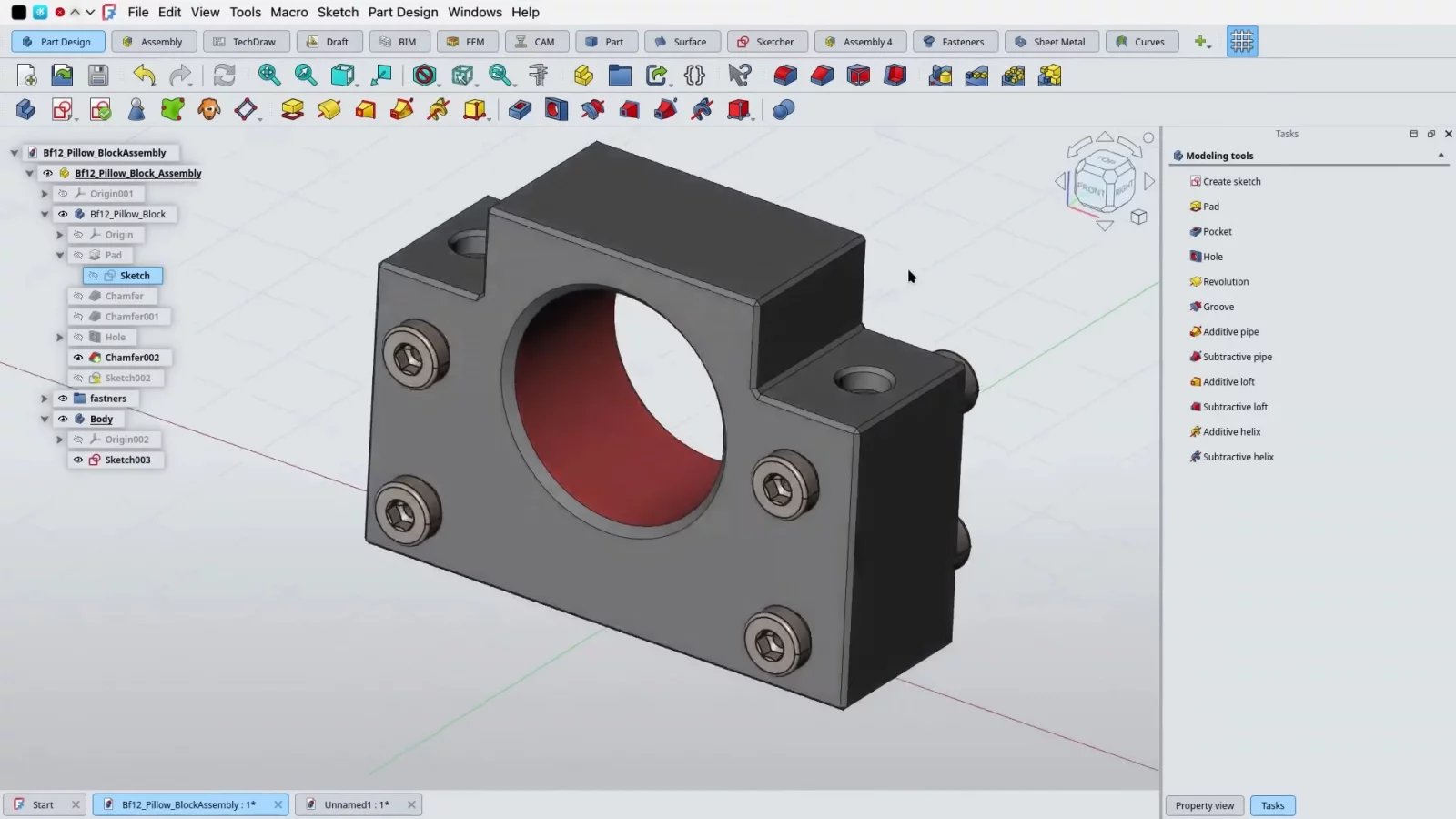Click the Redo arrow icon
Viewport: 1456px width, 819px height.
180,76
